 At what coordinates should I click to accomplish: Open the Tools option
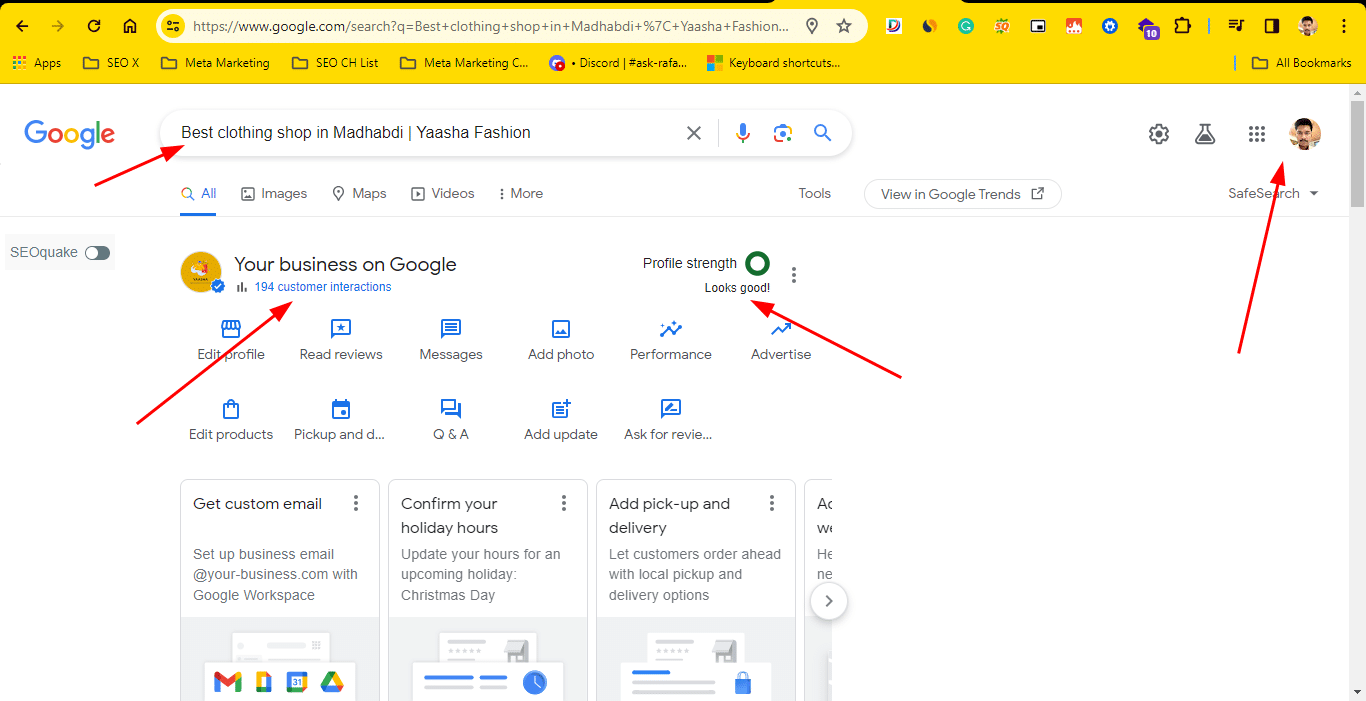tap(815, 194)
